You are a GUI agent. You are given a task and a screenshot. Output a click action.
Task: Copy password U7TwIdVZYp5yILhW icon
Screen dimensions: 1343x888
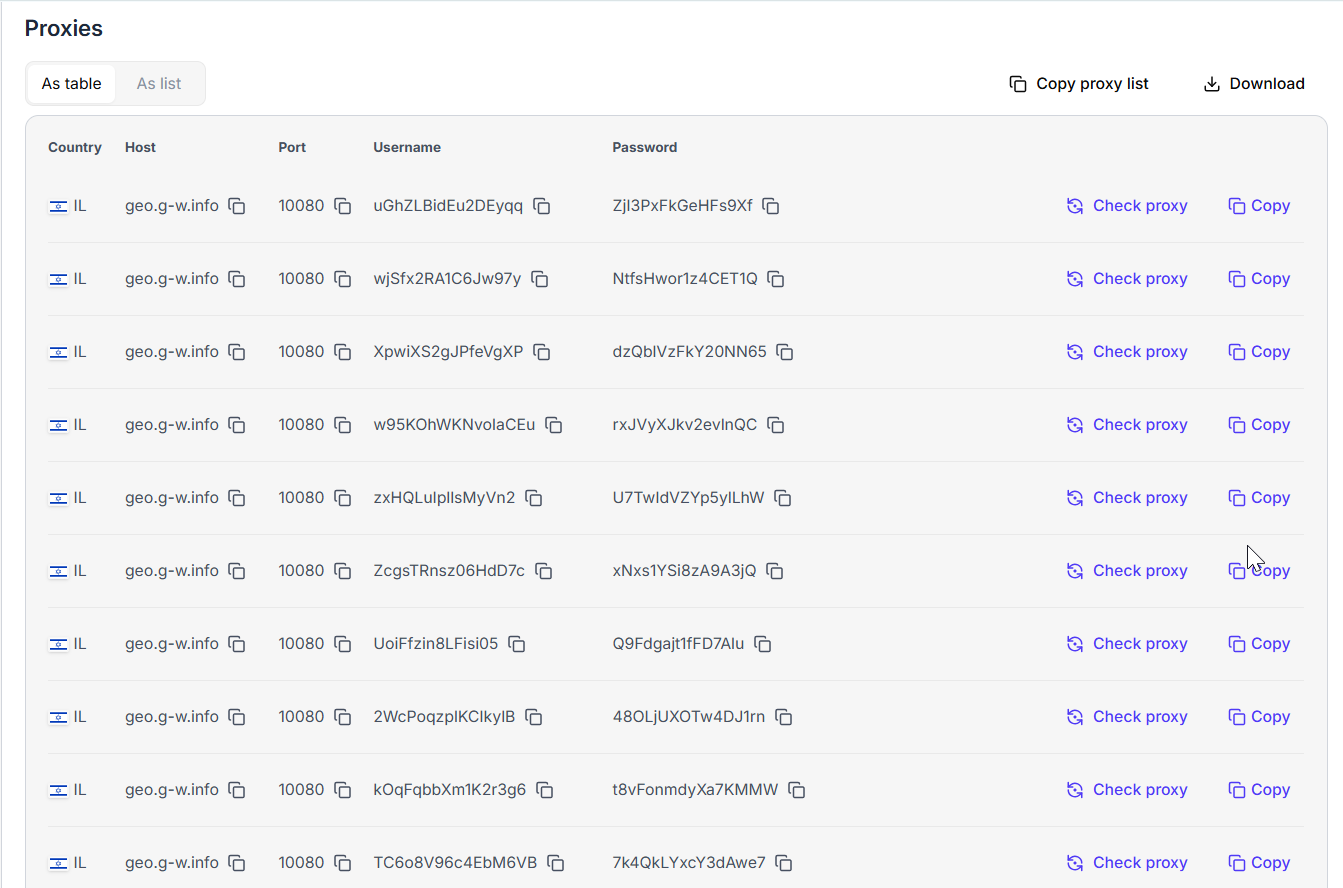[x=783, y=498]
